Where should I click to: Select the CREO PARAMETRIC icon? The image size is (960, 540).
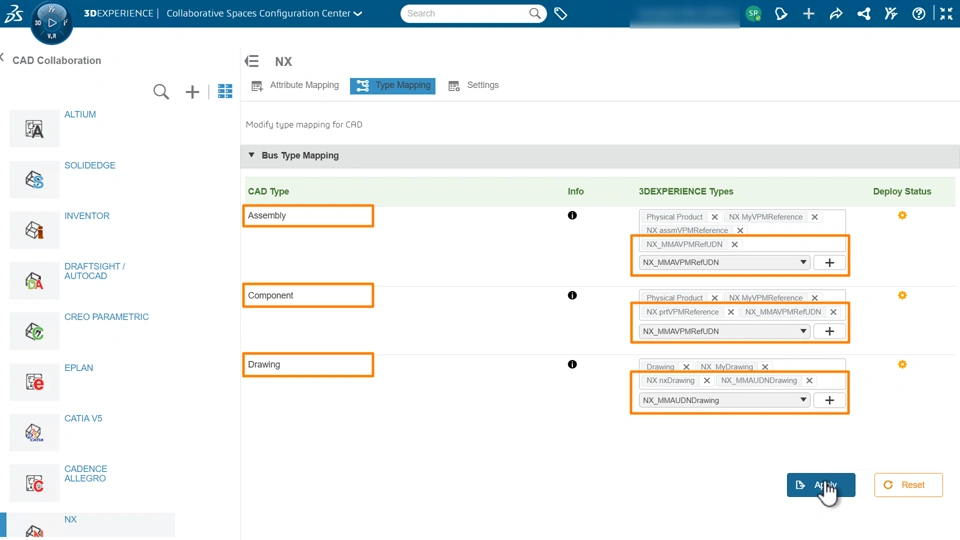[x=34, y=331]
